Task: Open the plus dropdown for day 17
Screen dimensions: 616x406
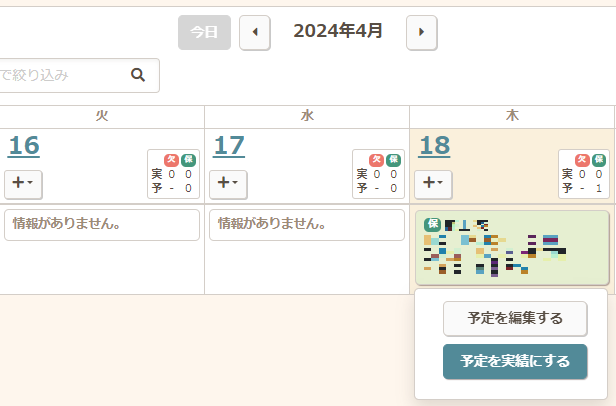Action: (227, 183)
